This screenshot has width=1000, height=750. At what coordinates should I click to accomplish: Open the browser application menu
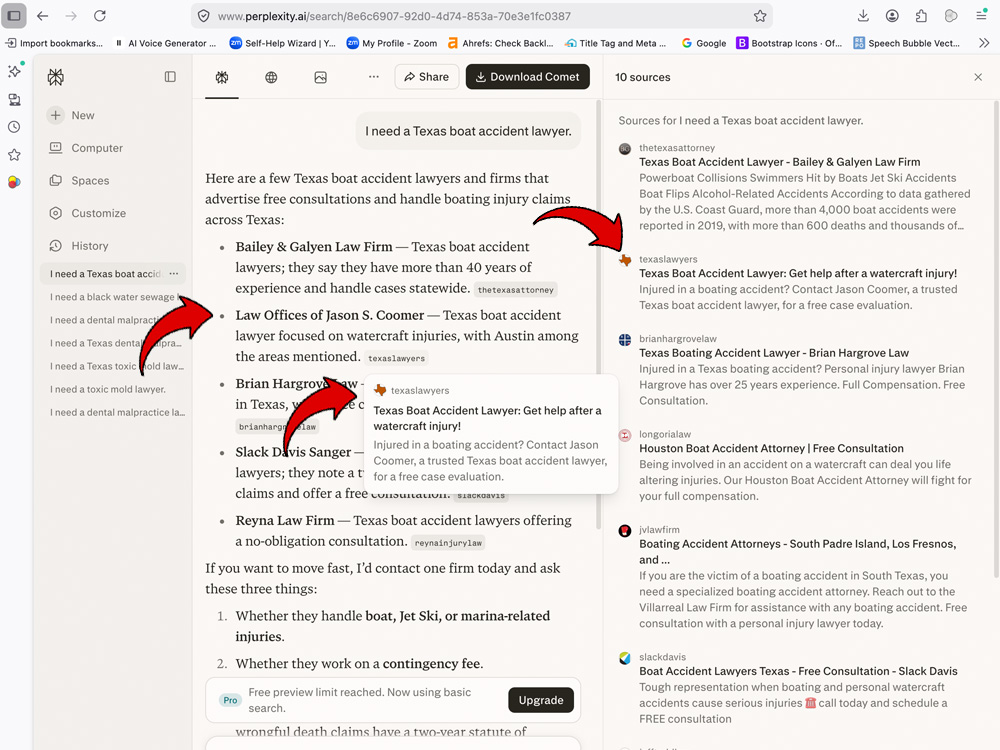[981, 16]
